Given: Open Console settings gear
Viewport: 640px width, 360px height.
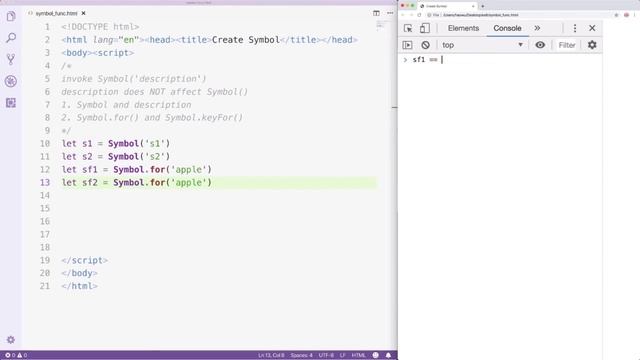Looking at the screenshot, I should click(592, 45).
